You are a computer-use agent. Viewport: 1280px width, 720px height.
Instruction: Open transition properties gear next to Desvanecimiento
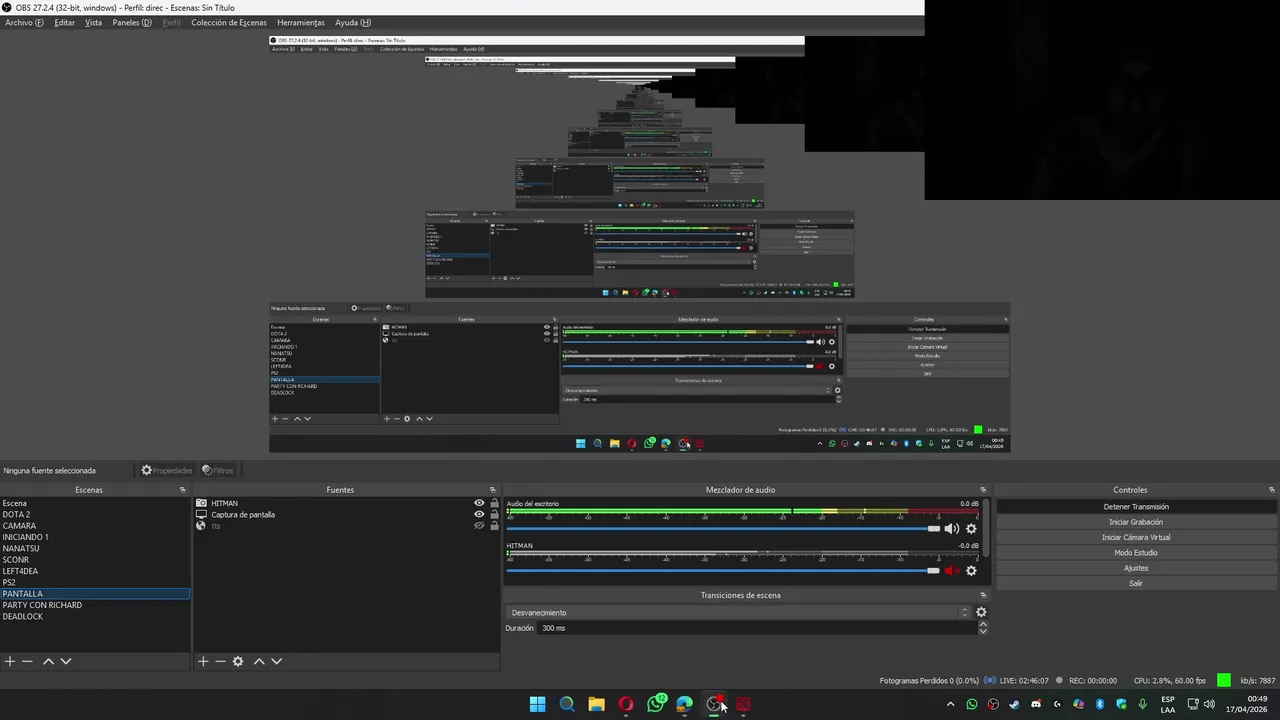pos(981,612)
